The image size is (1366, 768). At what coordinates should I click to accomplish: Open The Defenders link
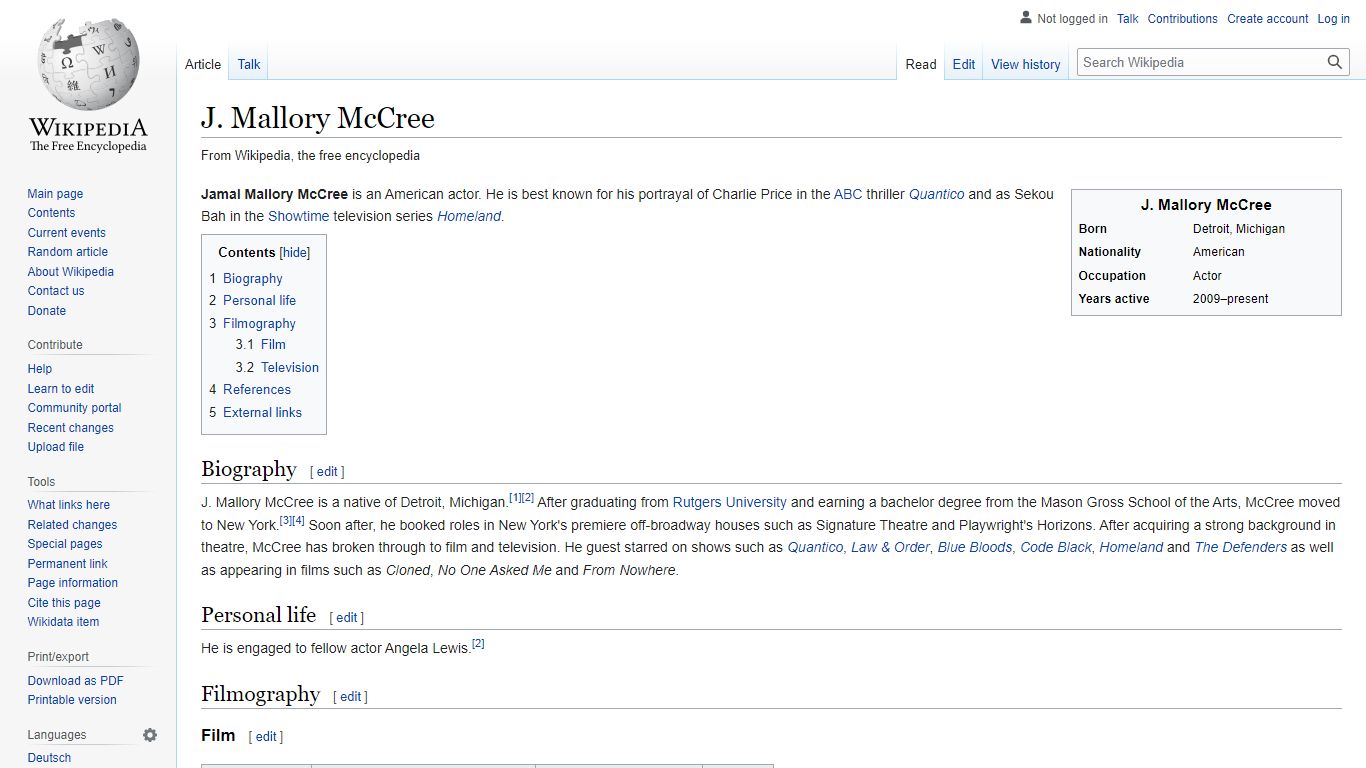(x=1241, y=547)
